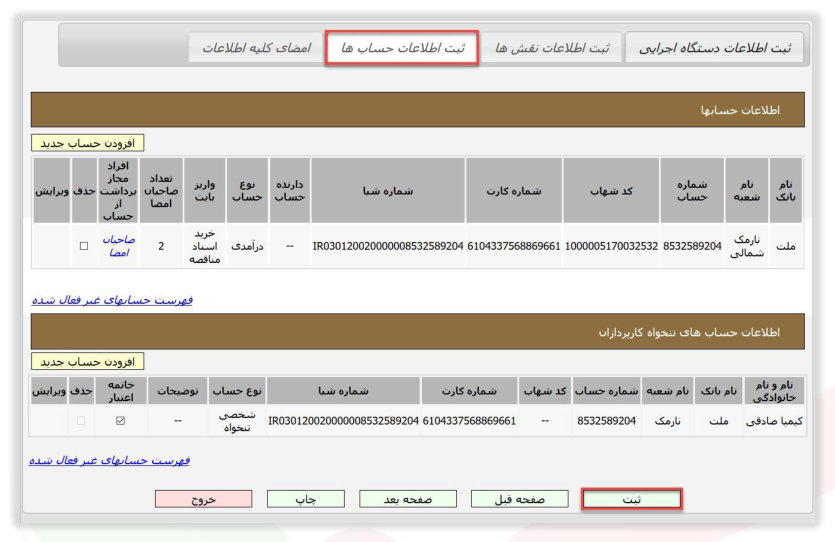Image resolution: width=835 pixels, height=542 pixels.
Task: Tick the حذف checkbox for ملت account row
Action: (x=84, y=246)
